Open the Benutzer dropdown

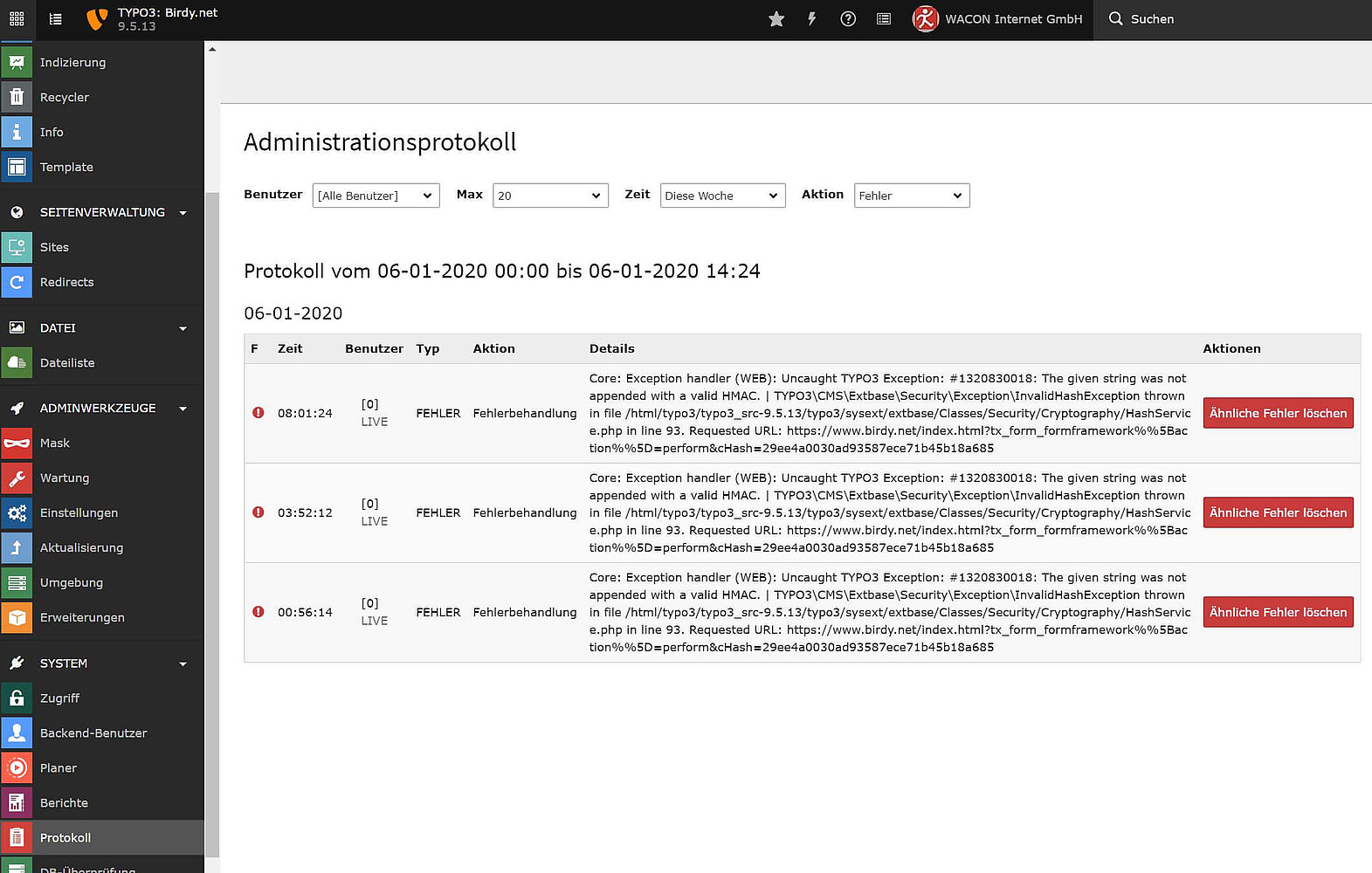[376, 196]
